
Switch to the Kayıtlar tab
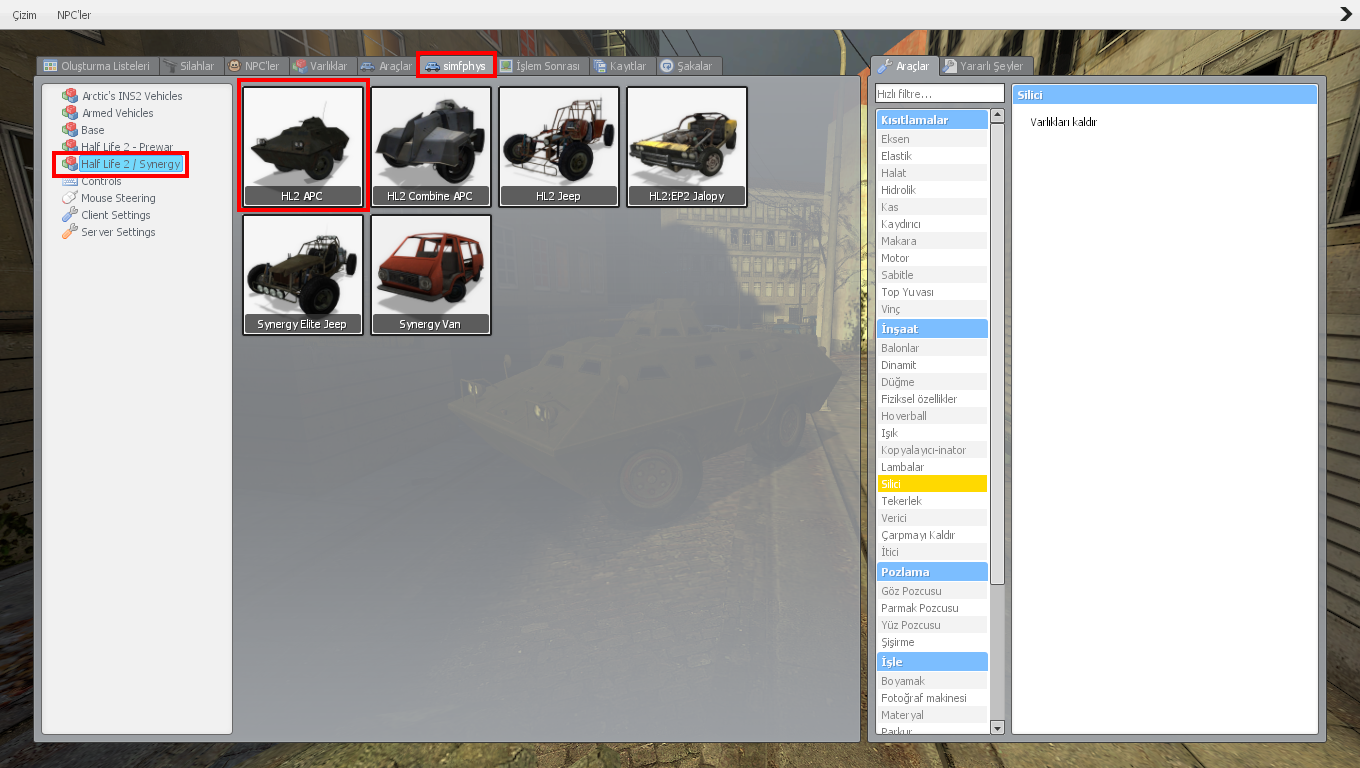pos(621,66)
